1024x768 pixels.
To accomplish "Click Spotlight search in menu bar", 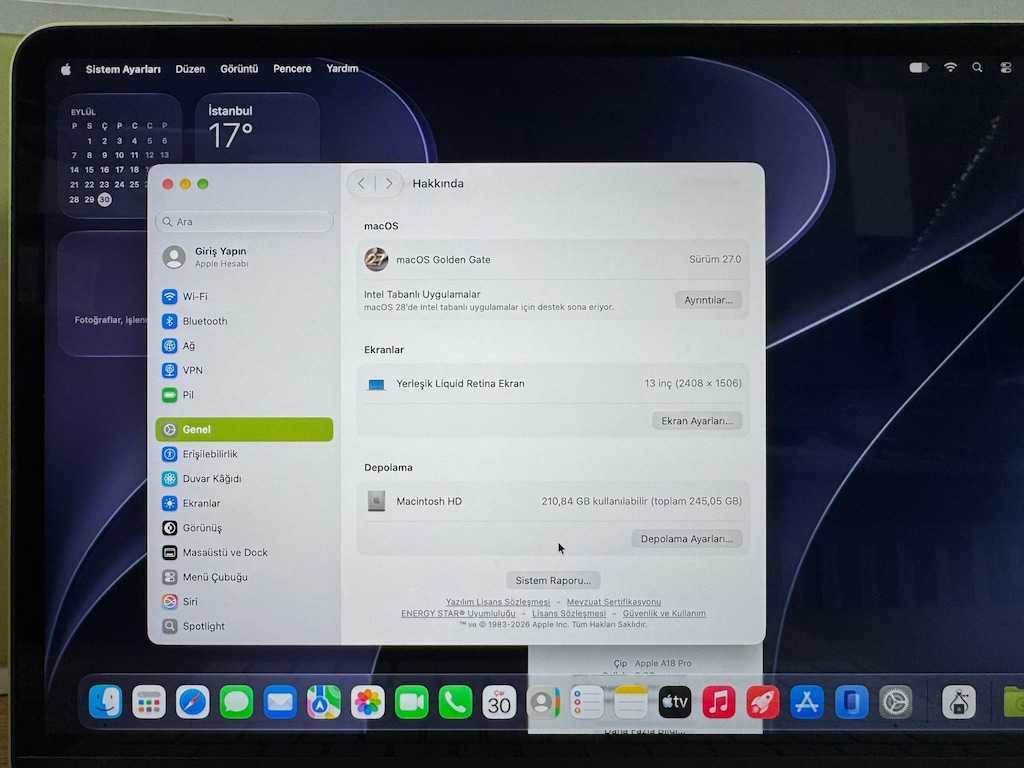I will (x=977, y=67).
